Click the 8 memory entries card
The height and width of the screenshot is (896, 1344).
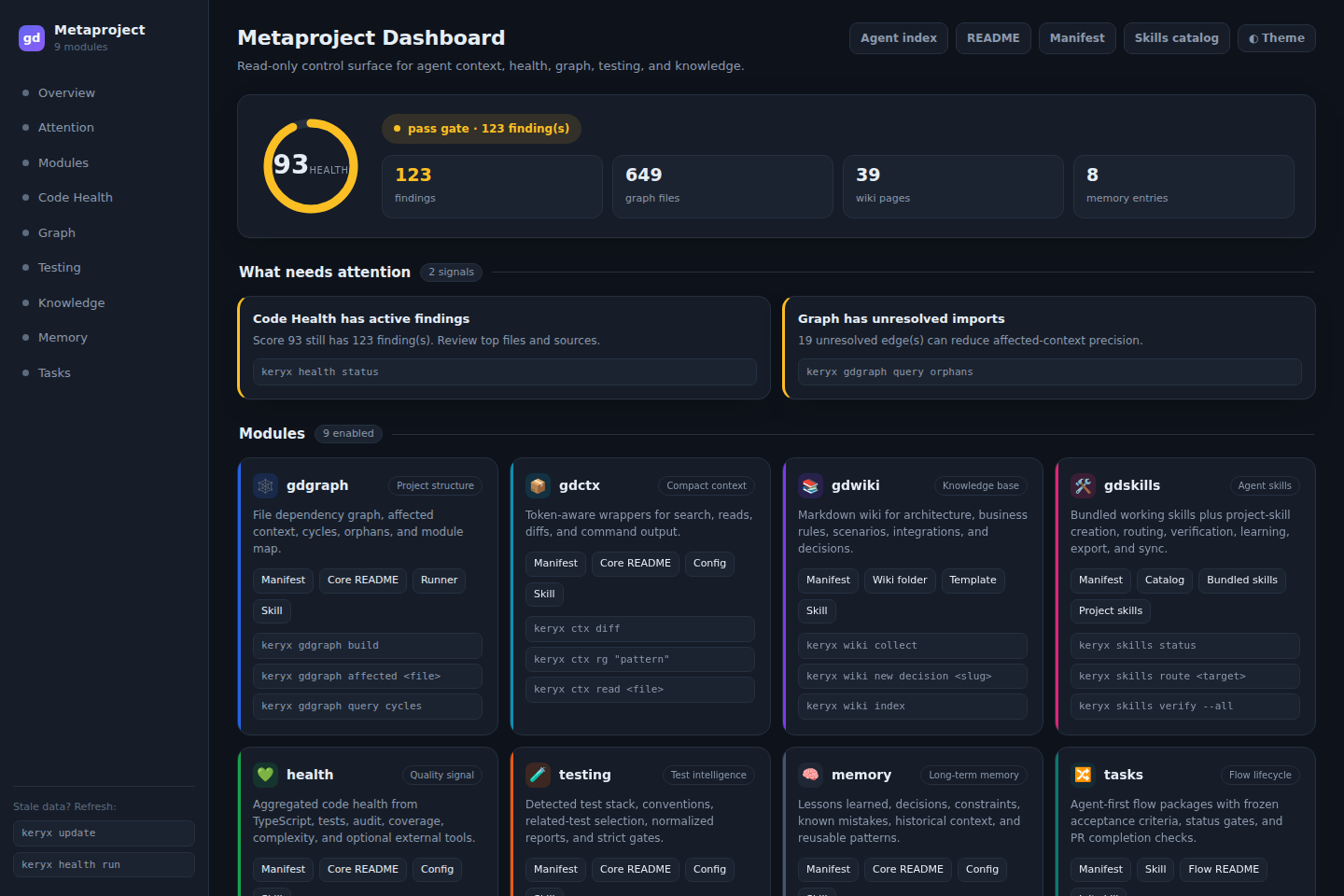tap(1183, 187)
